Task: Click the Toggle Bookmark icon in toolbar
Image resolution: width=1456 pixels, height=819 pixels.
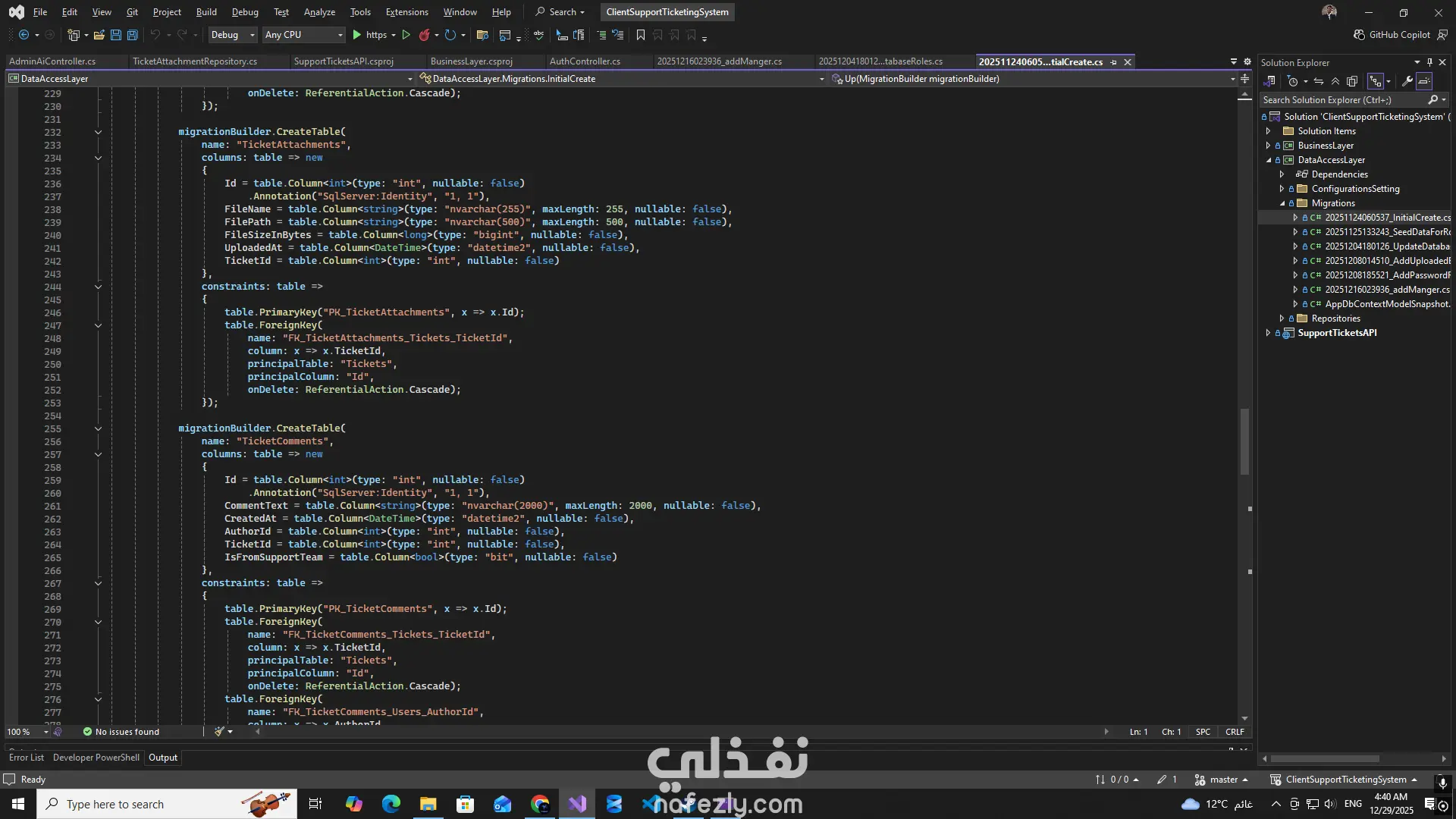Action: pos(641,35)
